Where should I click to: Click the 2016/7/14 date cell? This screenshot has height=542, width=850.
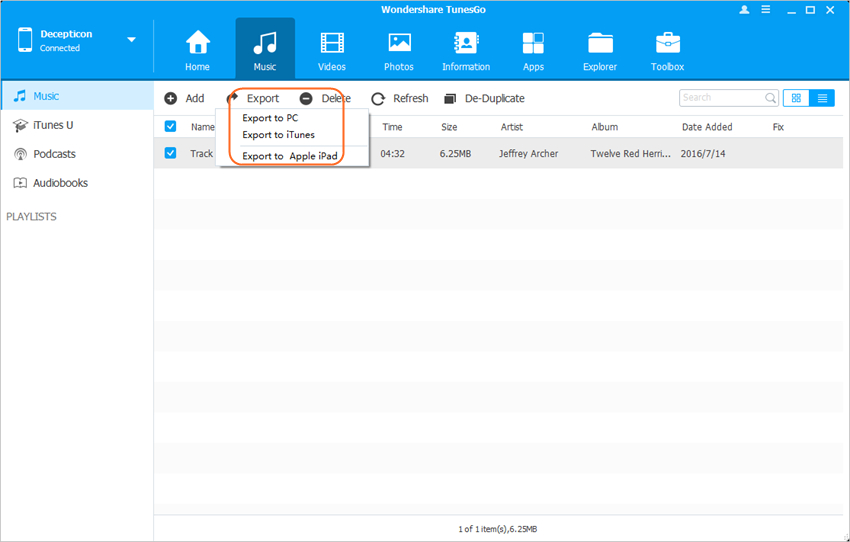[x=703, y=153]
